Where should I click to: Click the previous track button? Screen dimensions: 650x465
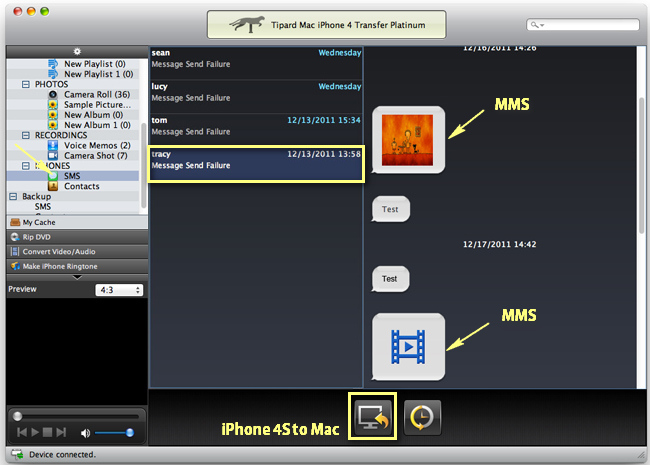pos(22,432)
